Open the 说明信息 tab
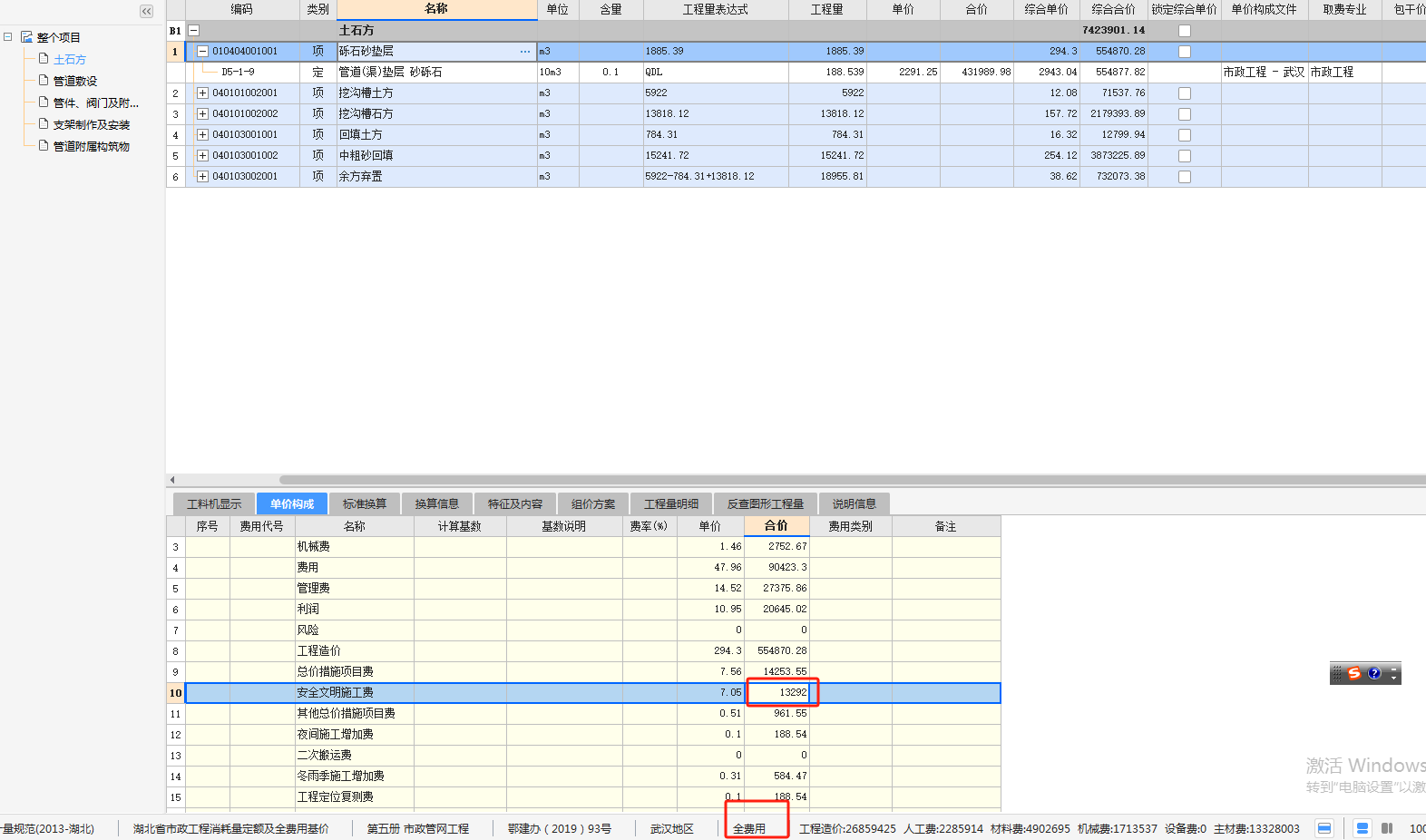This screenshot has width=1426, height=840. 855,503
